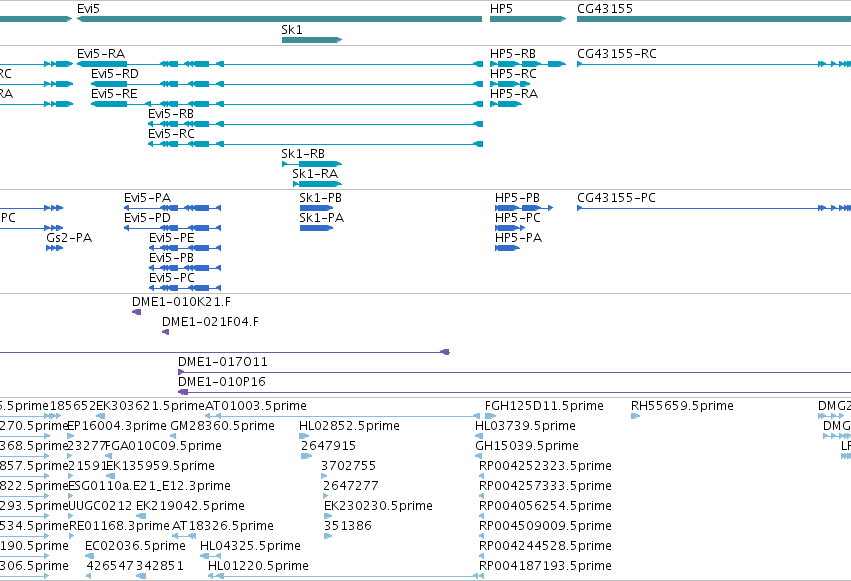Click the AT01003.5prime EST label

click(256, 406)
